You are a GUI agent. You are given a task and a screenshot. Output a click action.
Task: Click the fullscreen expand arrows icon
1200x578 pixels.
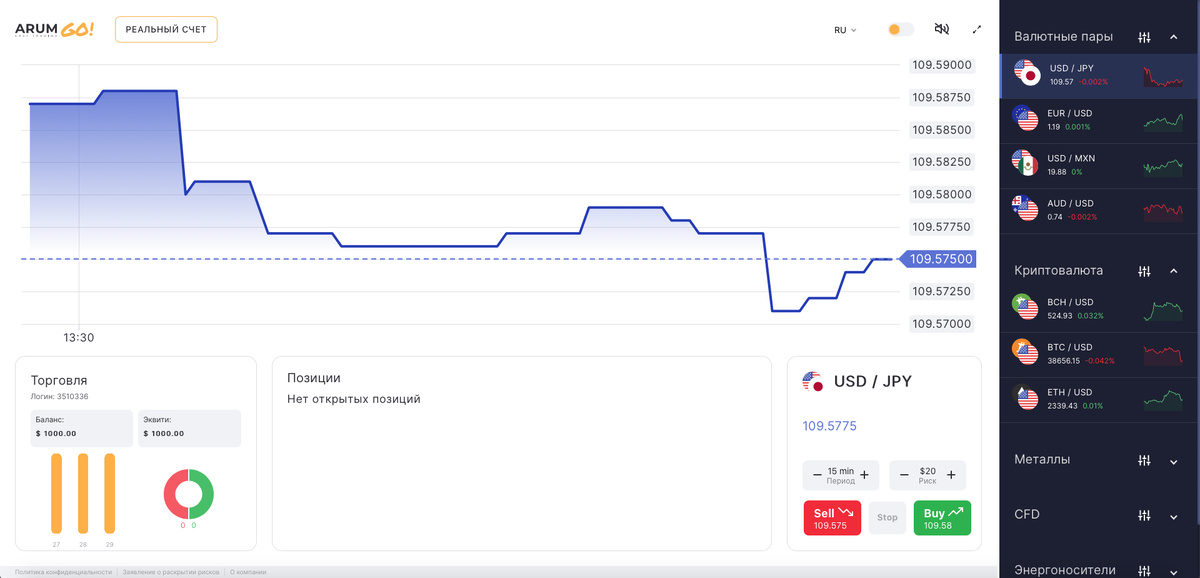click(977, 29)
